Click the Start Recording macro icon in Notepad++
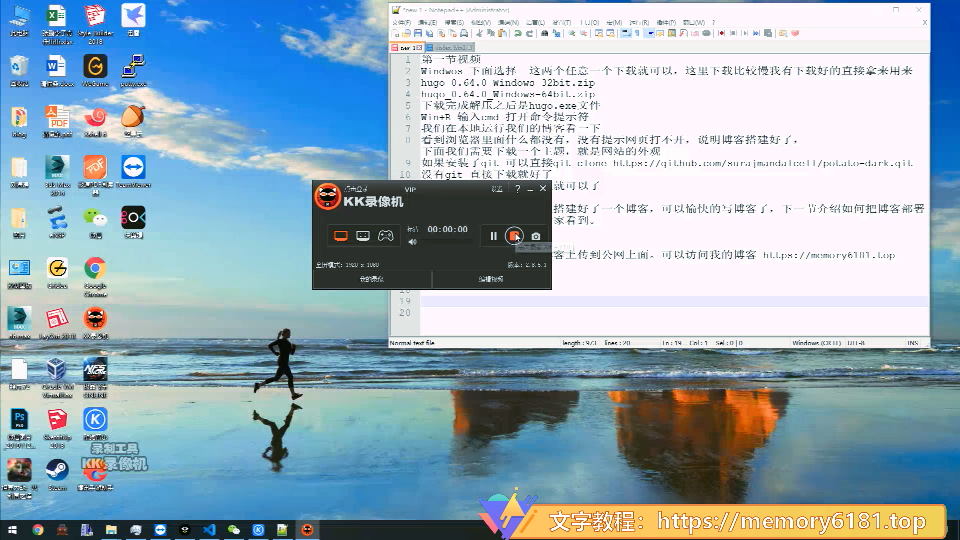 tap(721, 34)
